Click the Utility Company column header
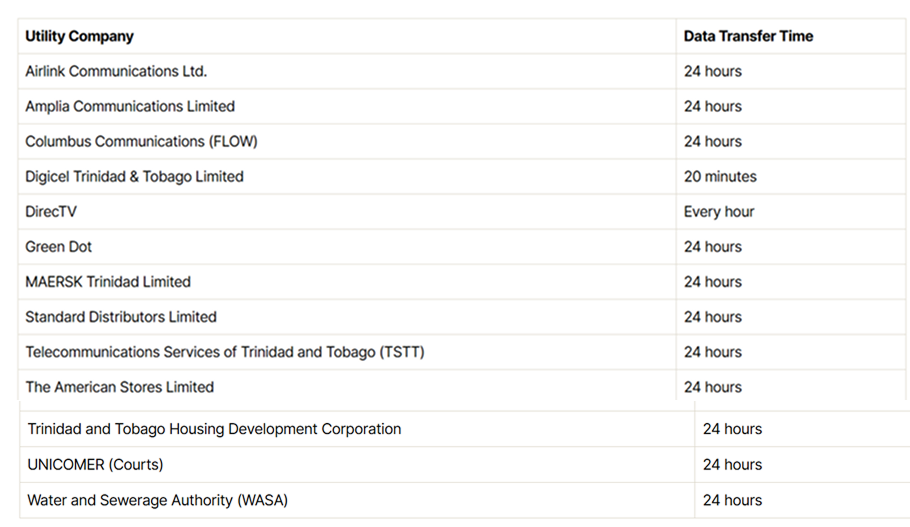Screen dimensions: 910x527 click(79, 36)
